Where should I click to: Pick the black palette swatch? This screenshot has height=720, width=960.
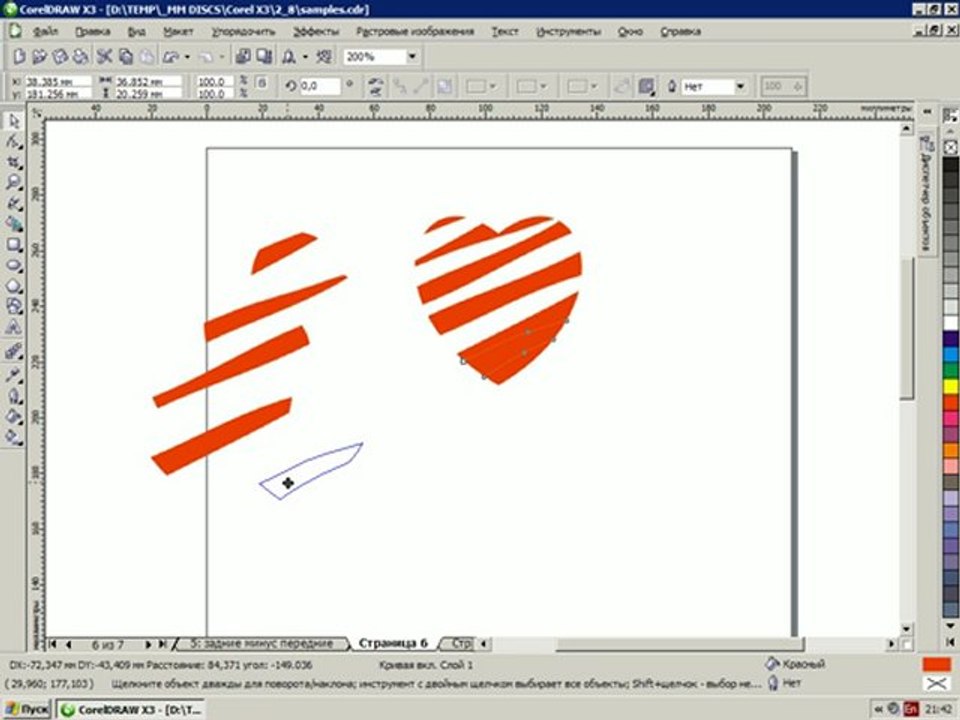tap(950, 165)
